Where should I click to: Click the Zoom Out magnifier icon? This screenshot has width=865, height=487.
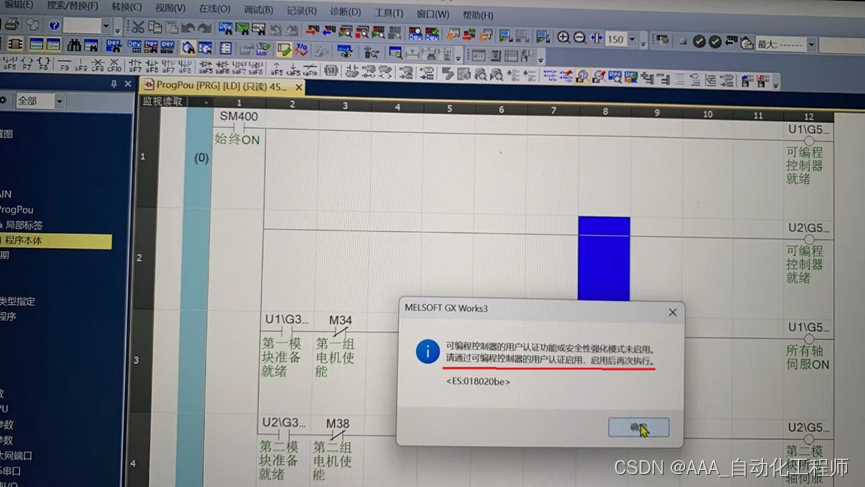coord(579,38)
